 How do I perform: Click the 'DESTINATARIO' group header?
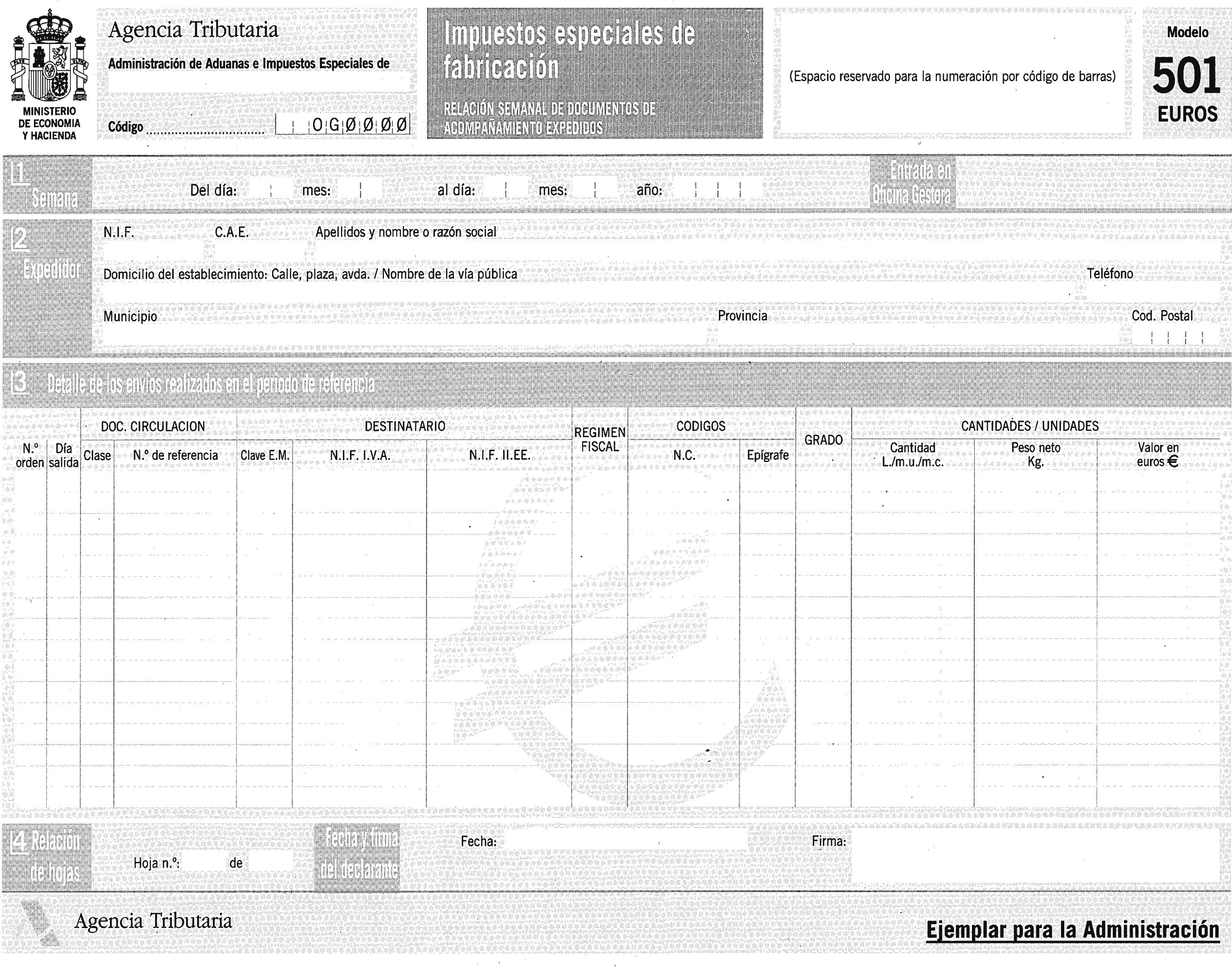pos(405,426)
